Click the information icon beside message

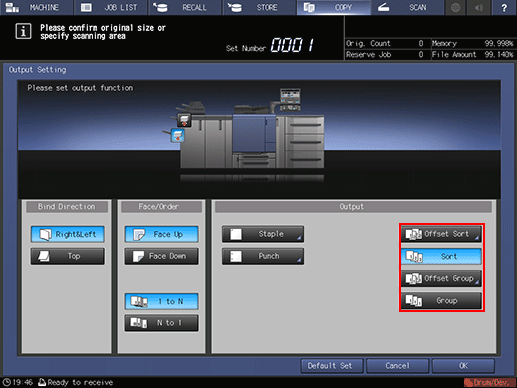[23, 31]
